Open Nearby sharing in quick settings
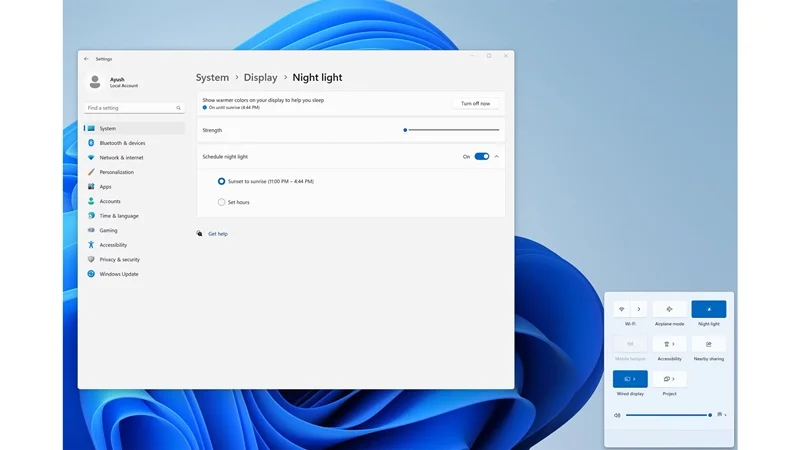Screen dimensions: 800x450 tap(709, 344)
